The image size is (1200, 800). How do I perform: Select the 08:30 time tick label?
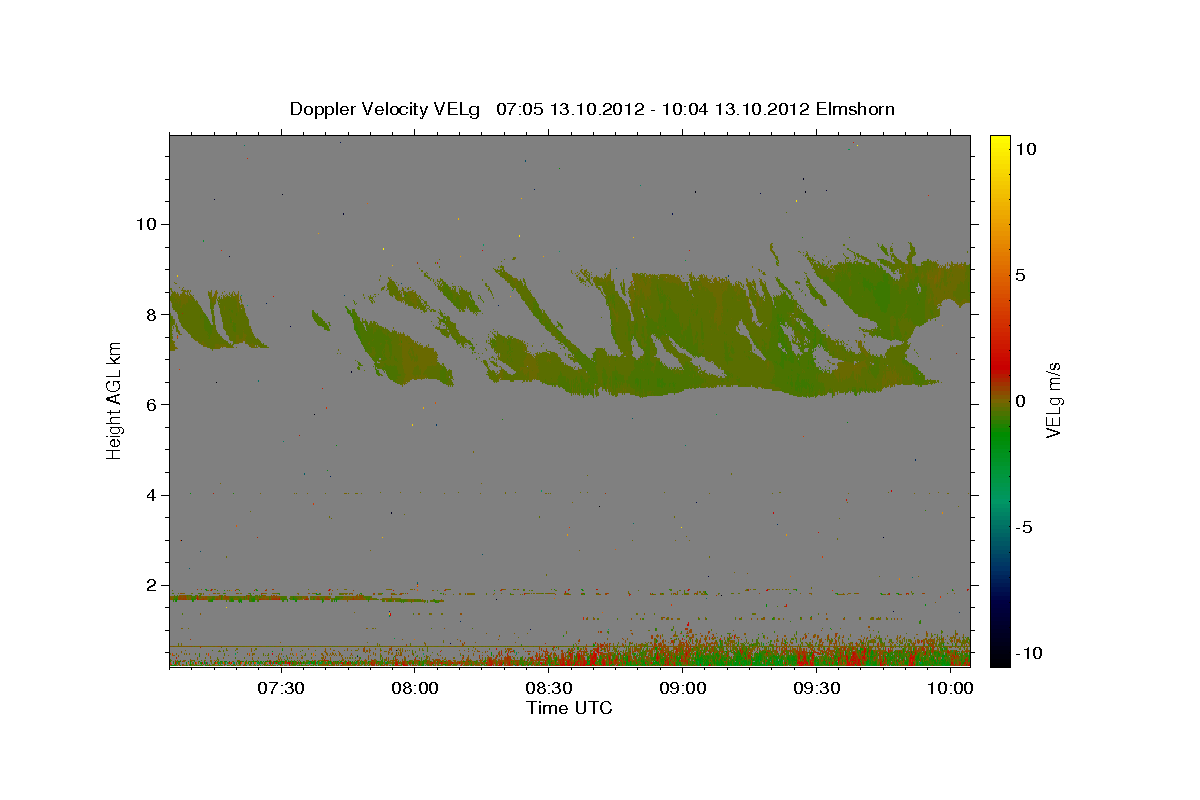coord(549,689)
